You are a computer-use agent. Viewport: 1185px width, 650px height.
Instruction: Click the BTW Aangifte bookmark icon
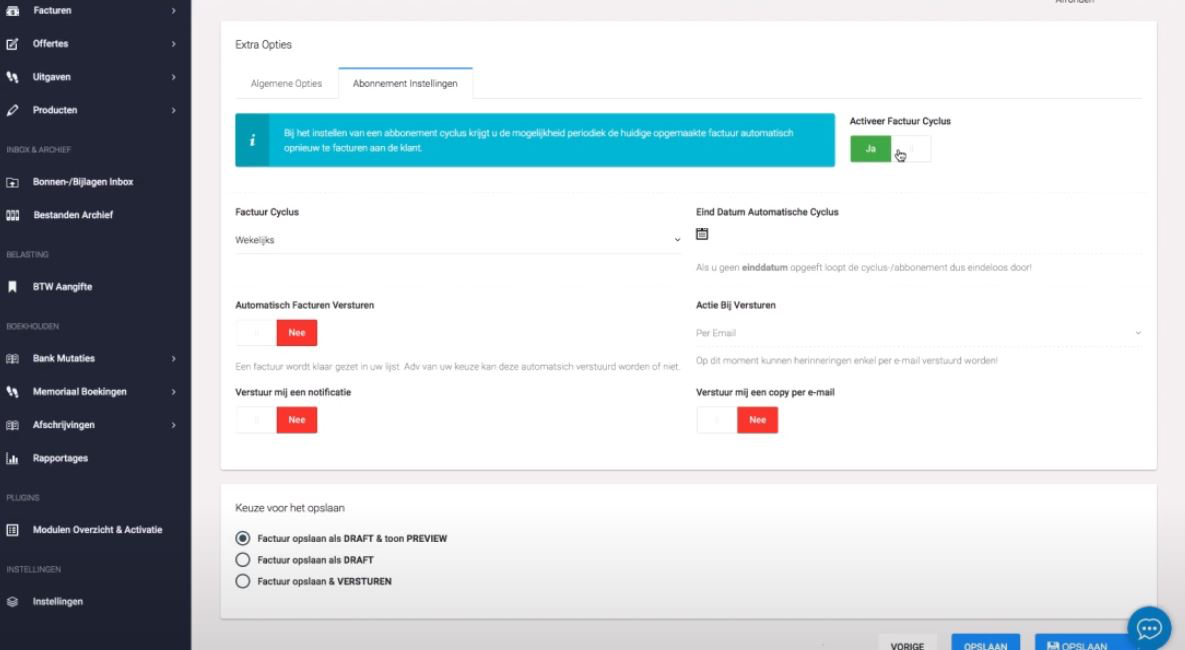(12, 287)
